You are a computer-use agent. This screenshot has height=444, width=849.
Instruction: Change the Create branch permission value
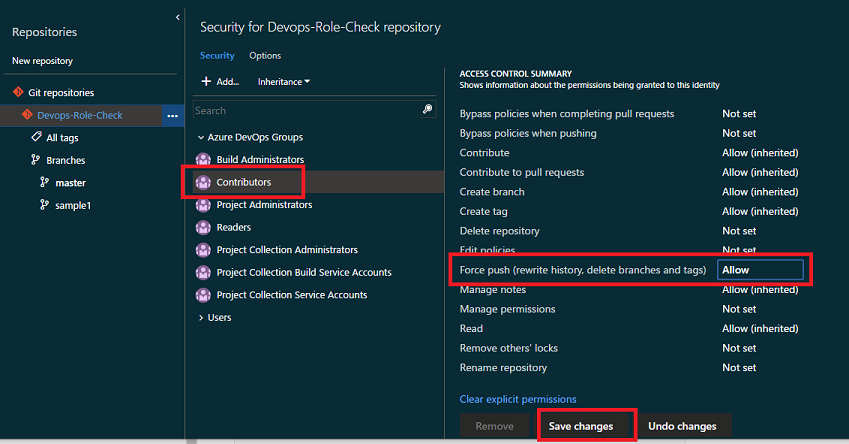(760, 192)
